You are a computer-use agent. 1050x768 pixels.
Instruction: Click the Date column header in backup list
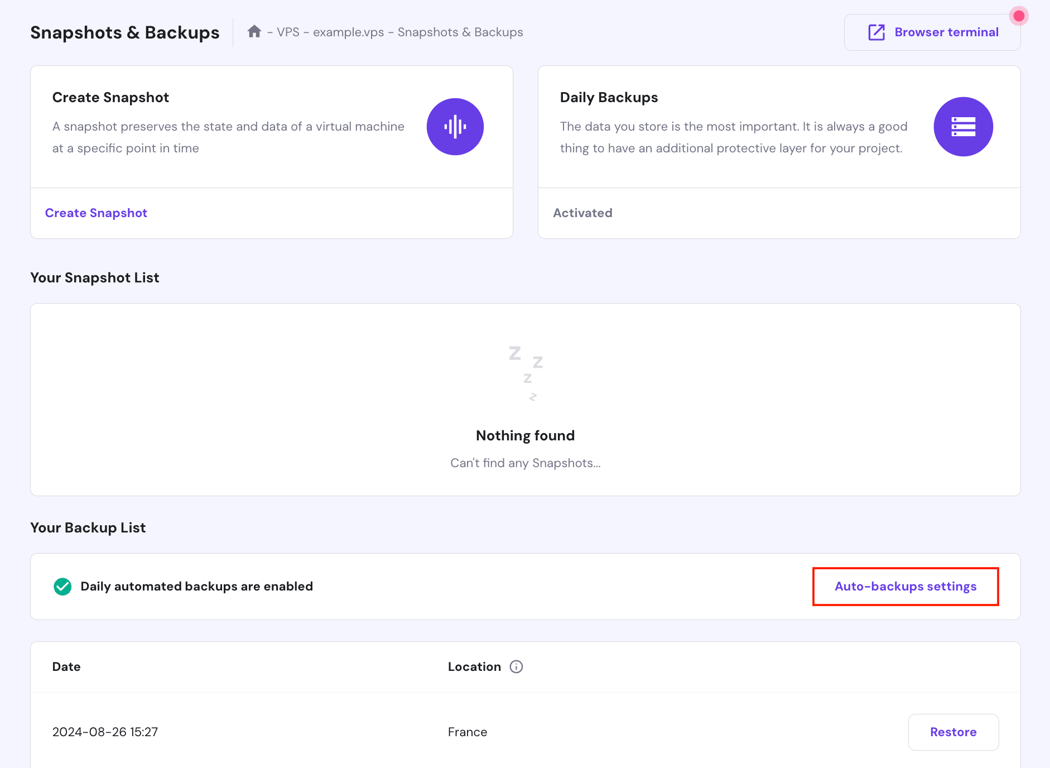66,666
